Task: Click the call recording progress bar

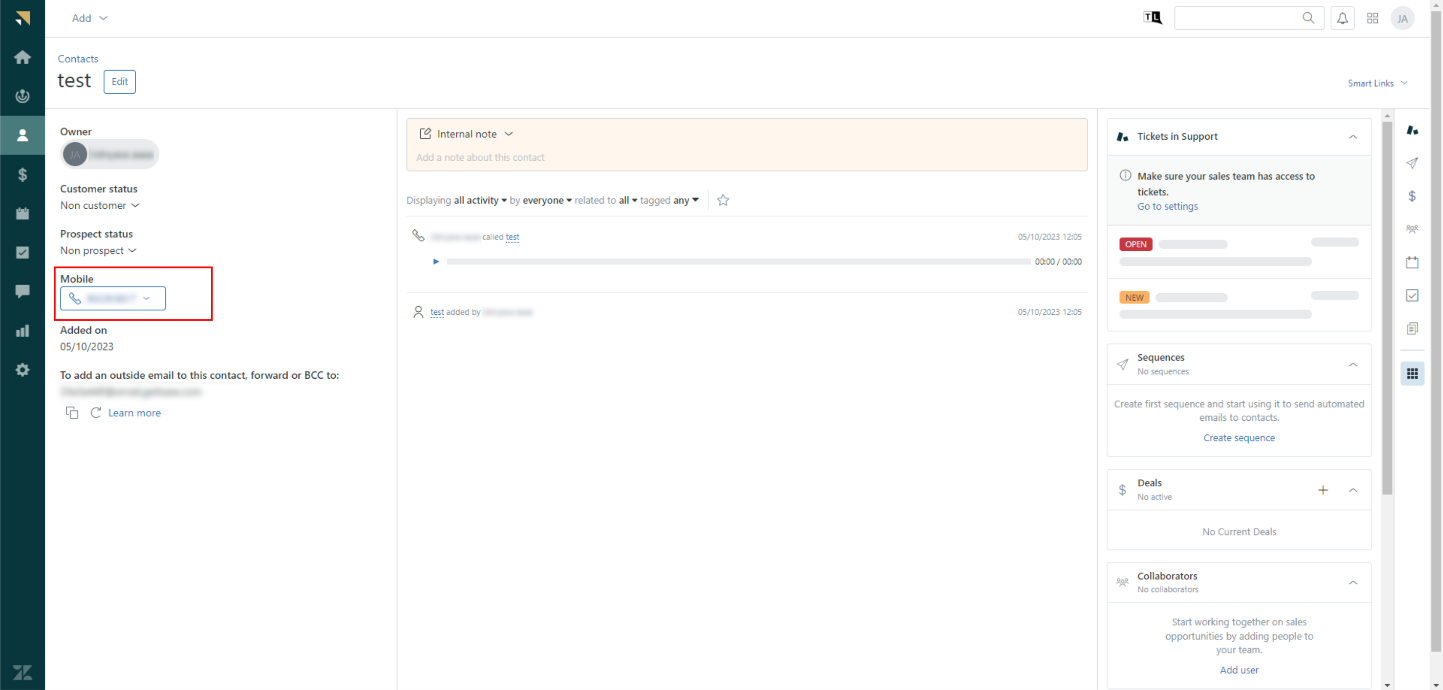Action: [x=738, y=262]
